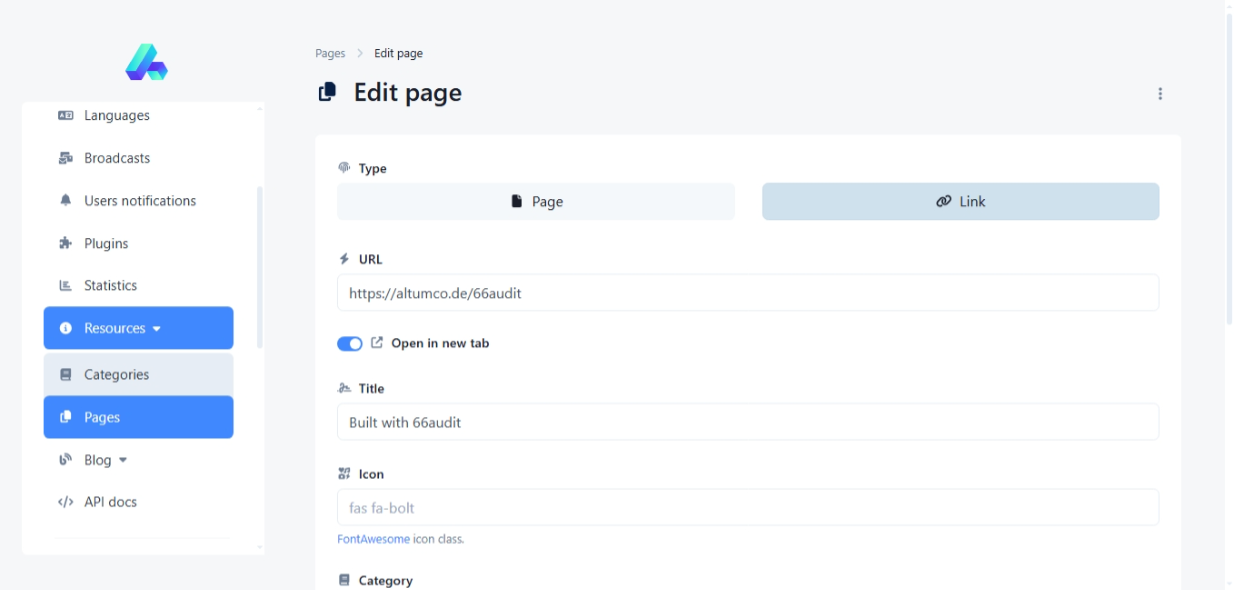Open Users notifications in the sidebar
This screenshot has height=590, width=1234.
[139, 201]
